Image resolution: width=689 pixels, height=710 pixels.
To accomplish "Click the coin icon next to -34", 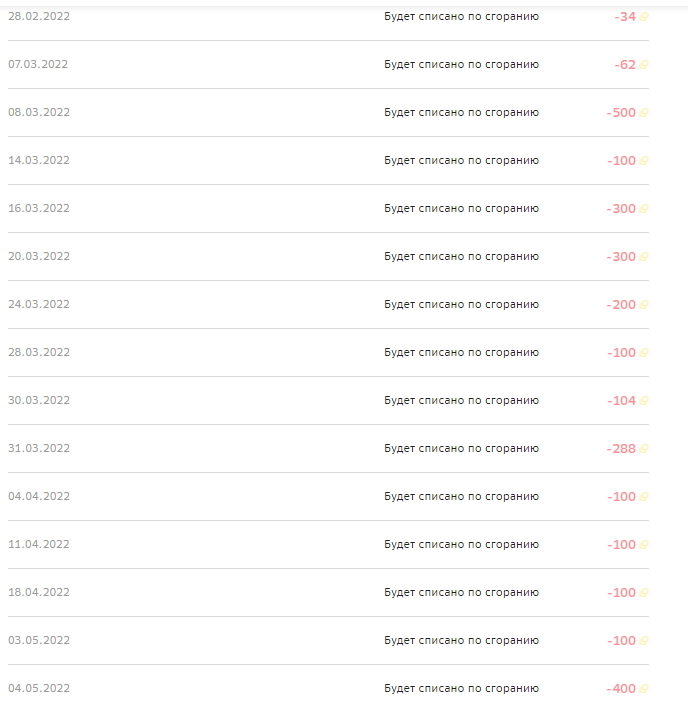I will coord(644,17).
